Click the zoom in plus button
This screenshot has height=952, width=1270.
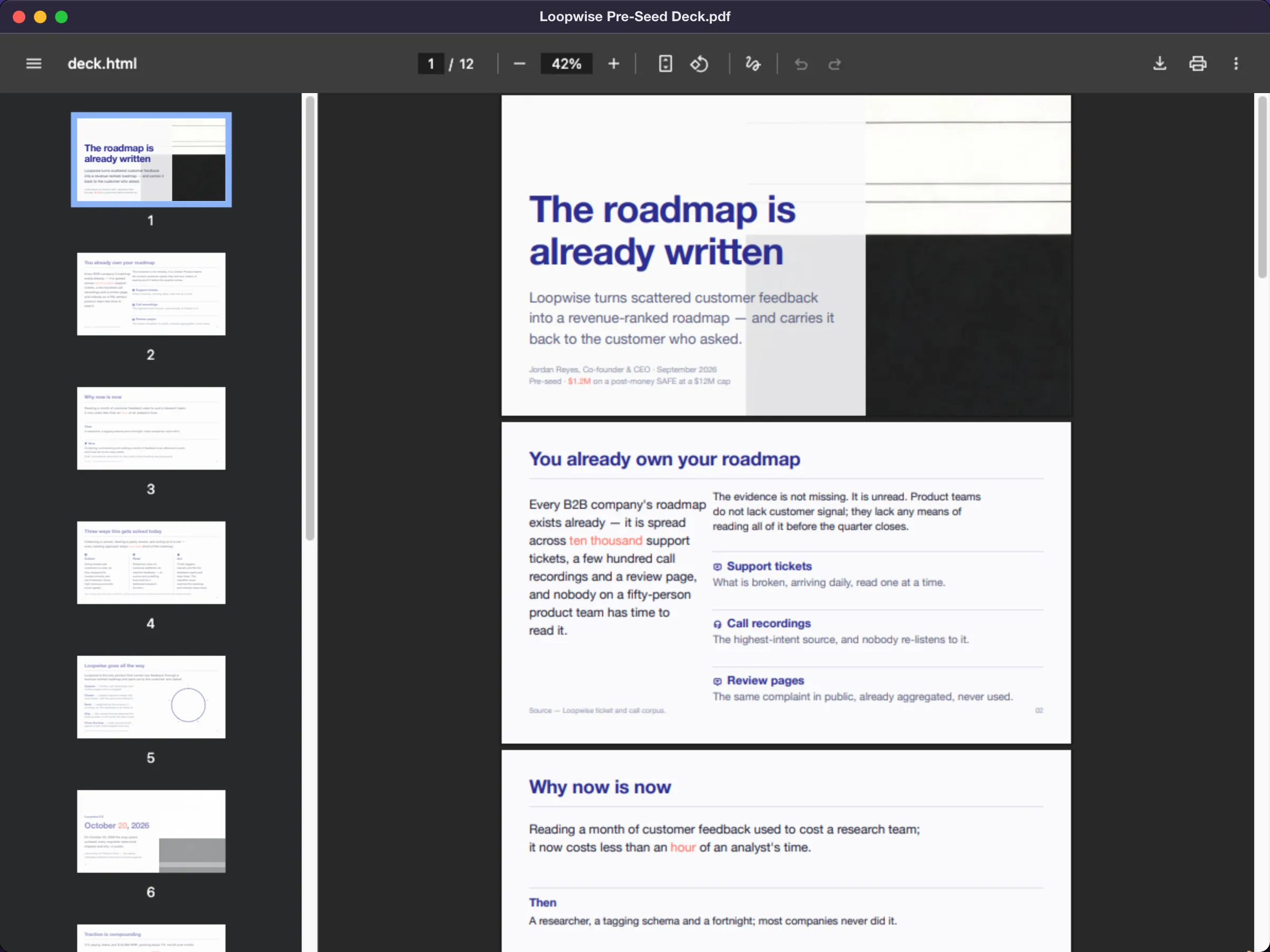pos(614,63)
